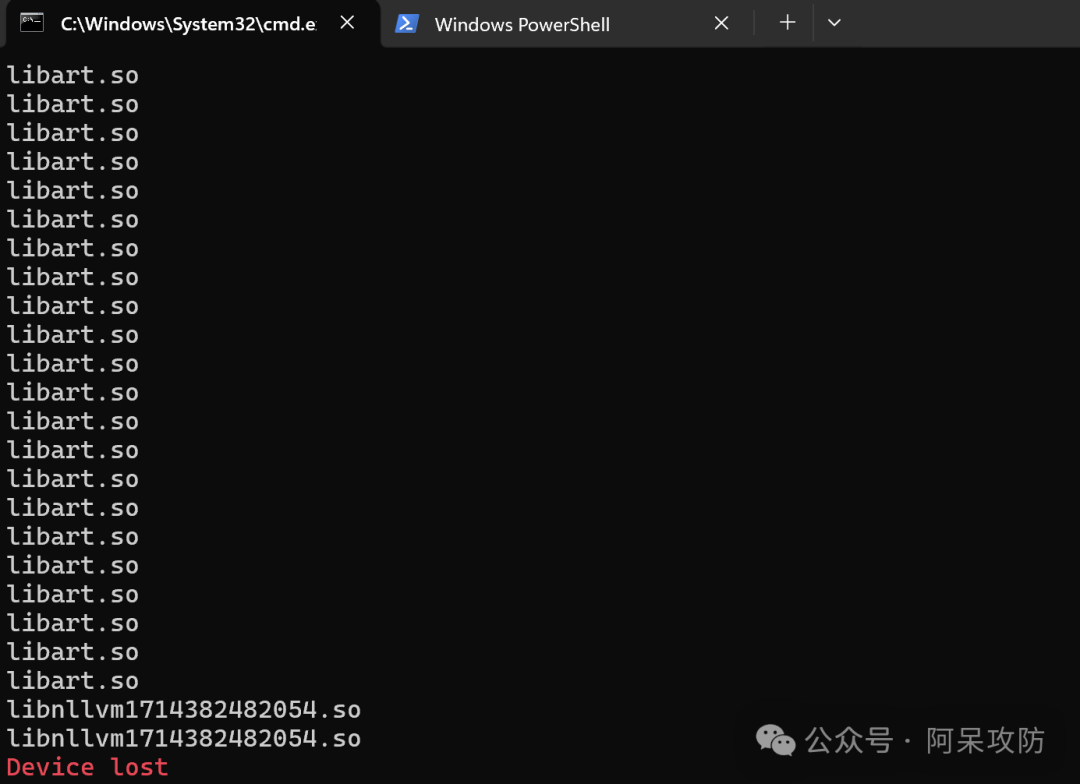
Task: Click the cmd.exe tab icon
Action: 32,23
